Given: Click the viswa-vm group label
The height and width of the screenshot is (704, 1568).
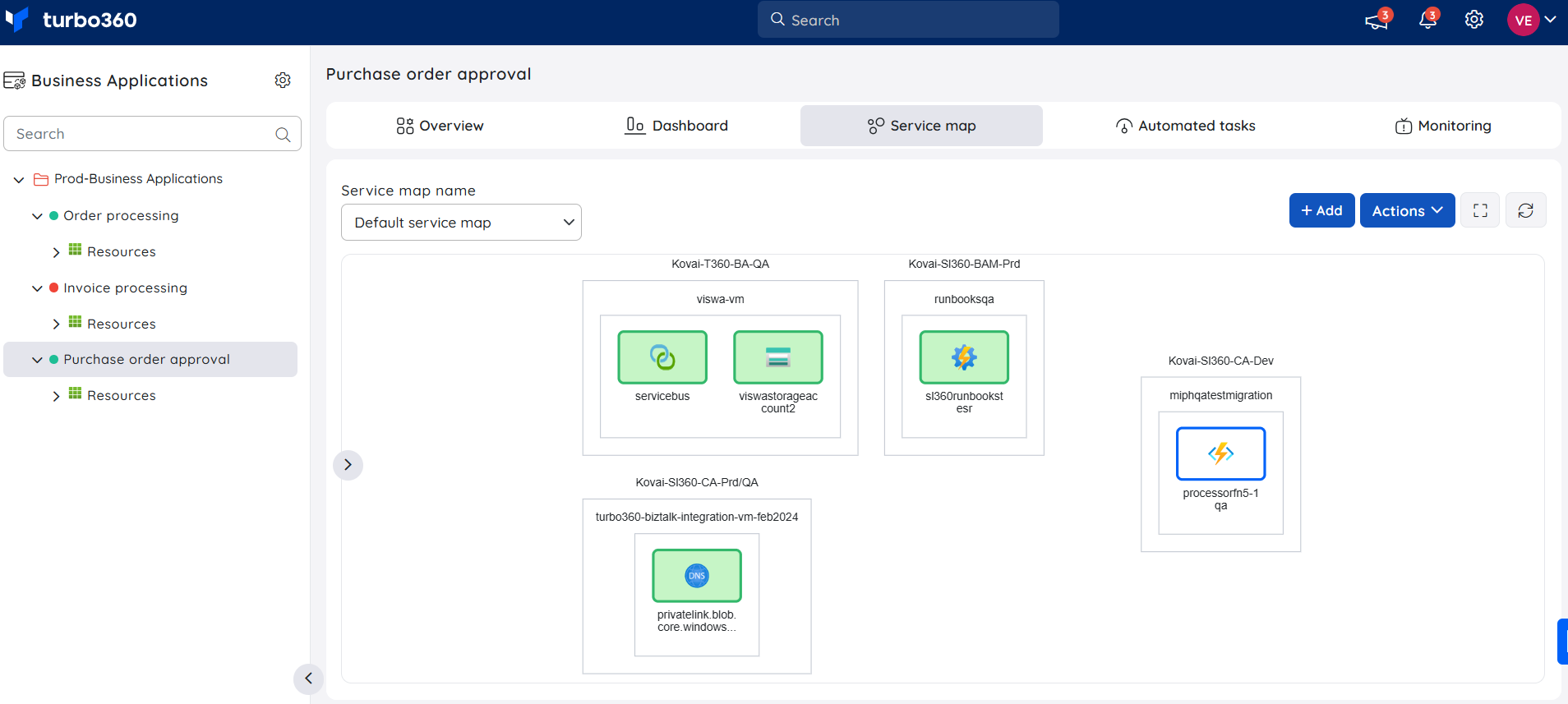Looking at the screenshot, I should tap(721, 299).
